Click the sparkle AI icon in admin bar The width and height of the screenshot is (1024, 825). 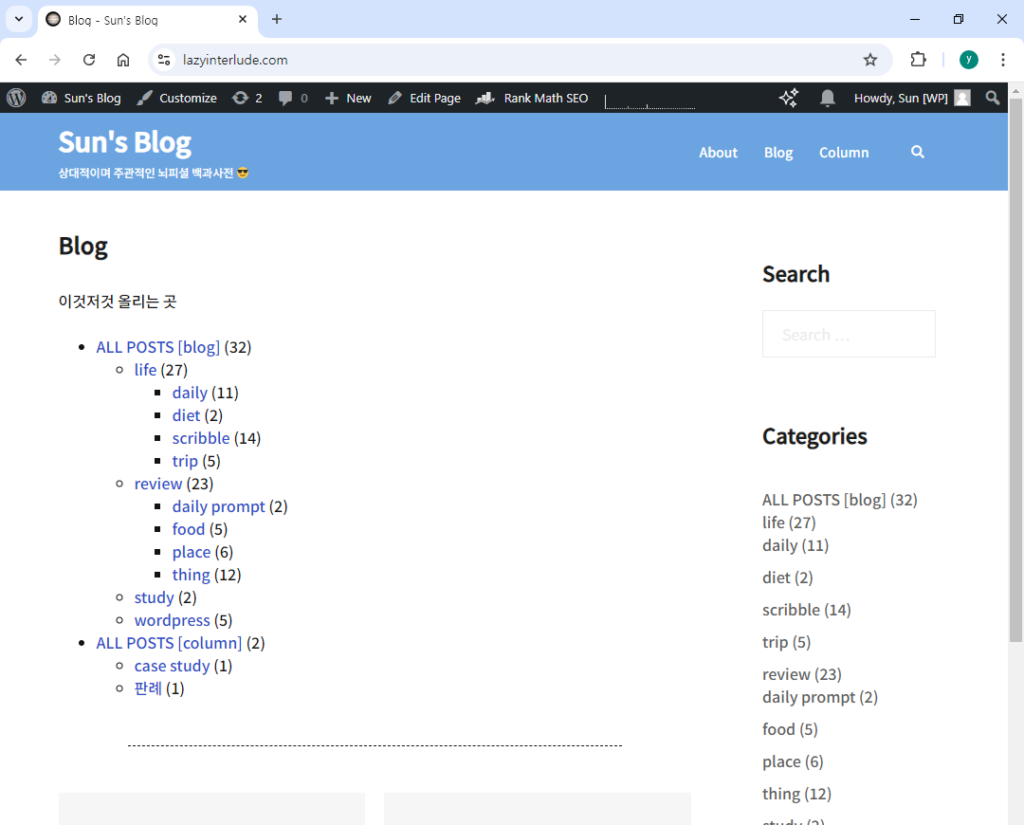pos(789,98)
